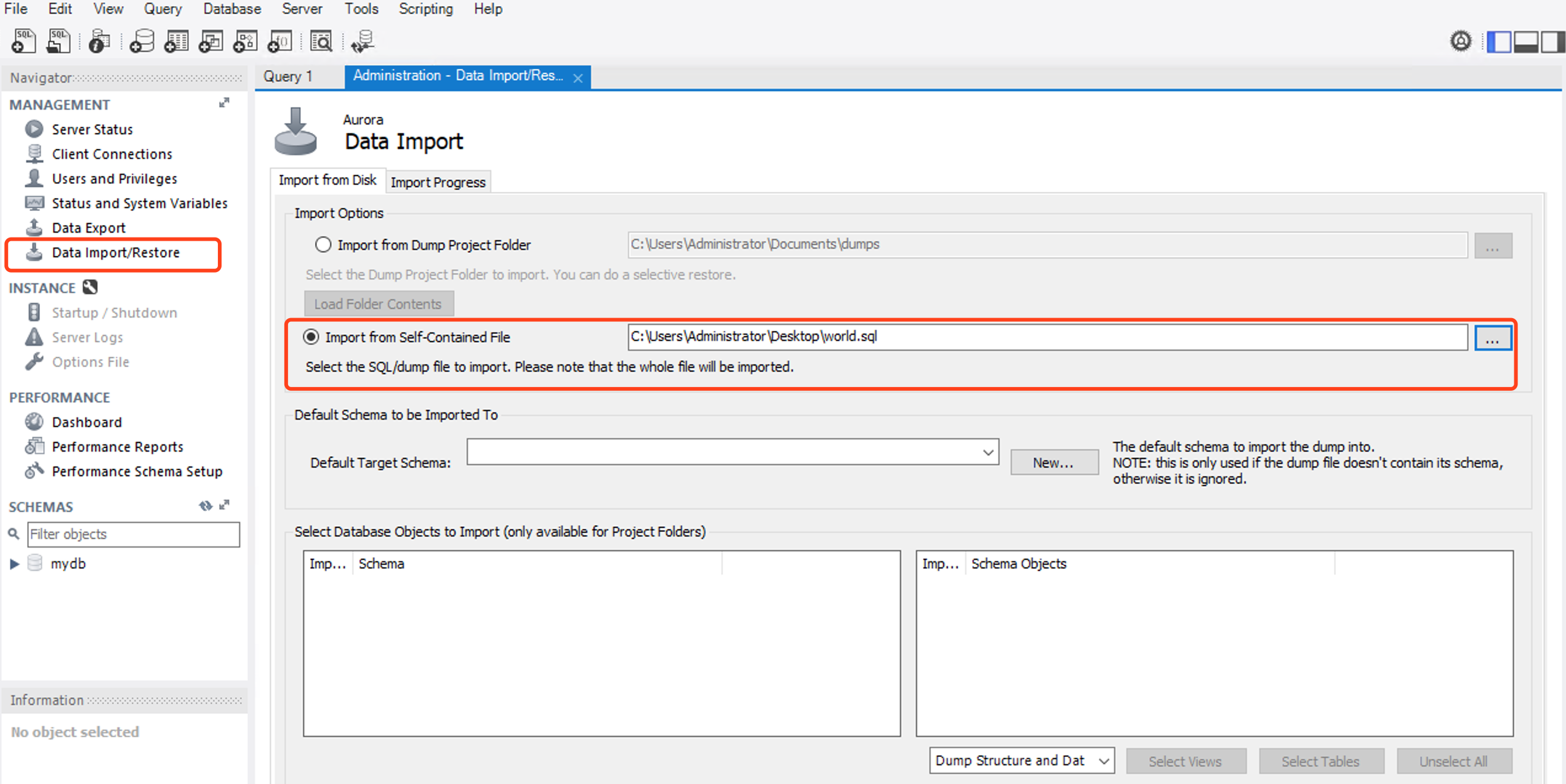
Task: Click the open SQL script file icon
Action: tap(58, 41)
